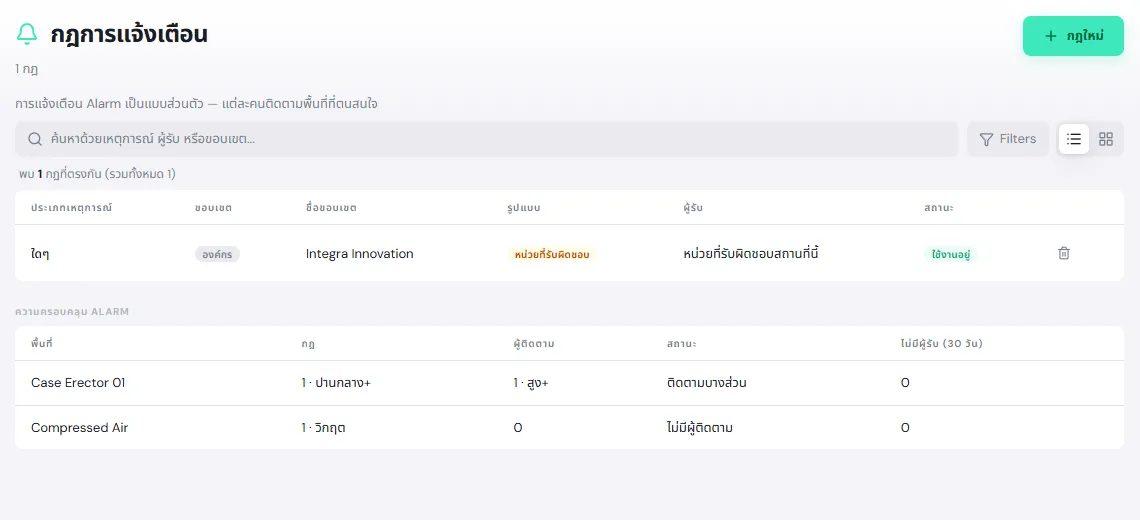This screenshot has width=1140, height=520.
Task: Click the ไม่มีผู้ติดตาม status
Action: click(699, 428)
